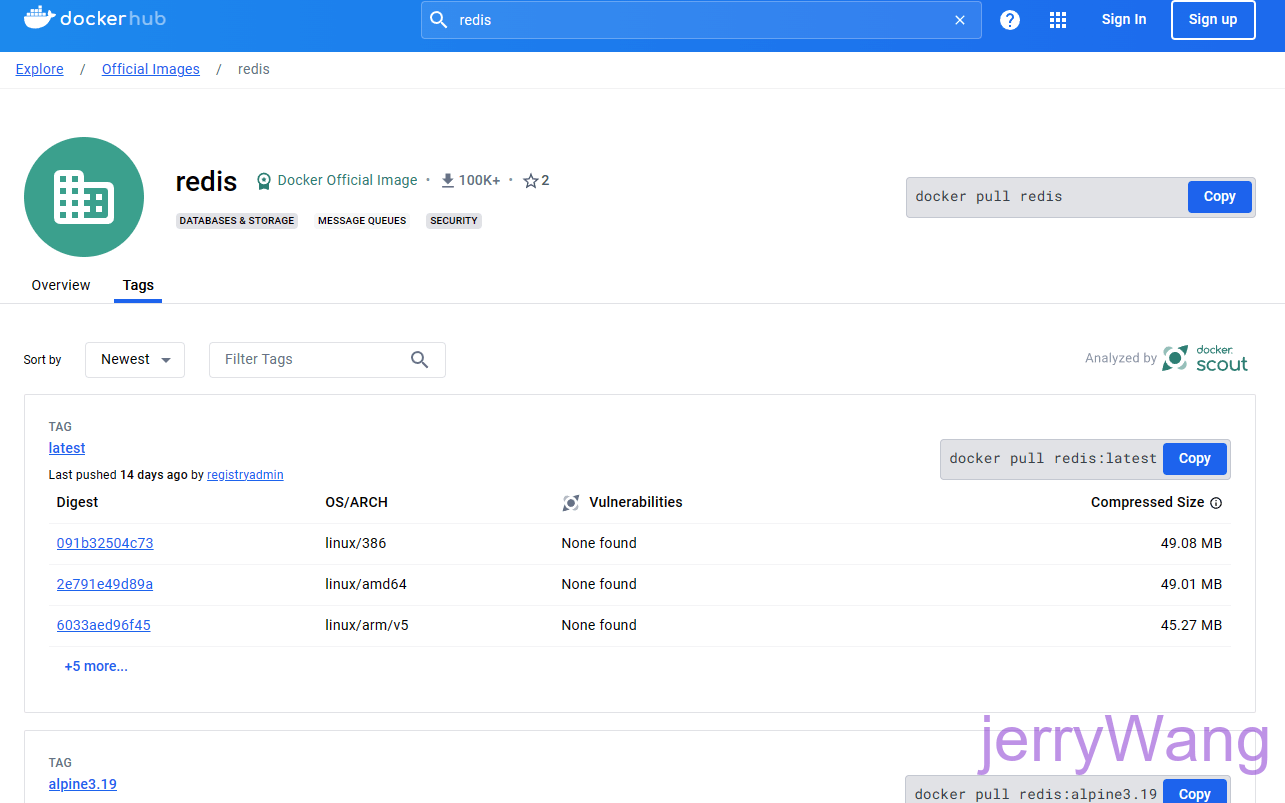The image size is (1285, 803).
Task: Click the redis repository avatar image
Action: pos(84,197)
